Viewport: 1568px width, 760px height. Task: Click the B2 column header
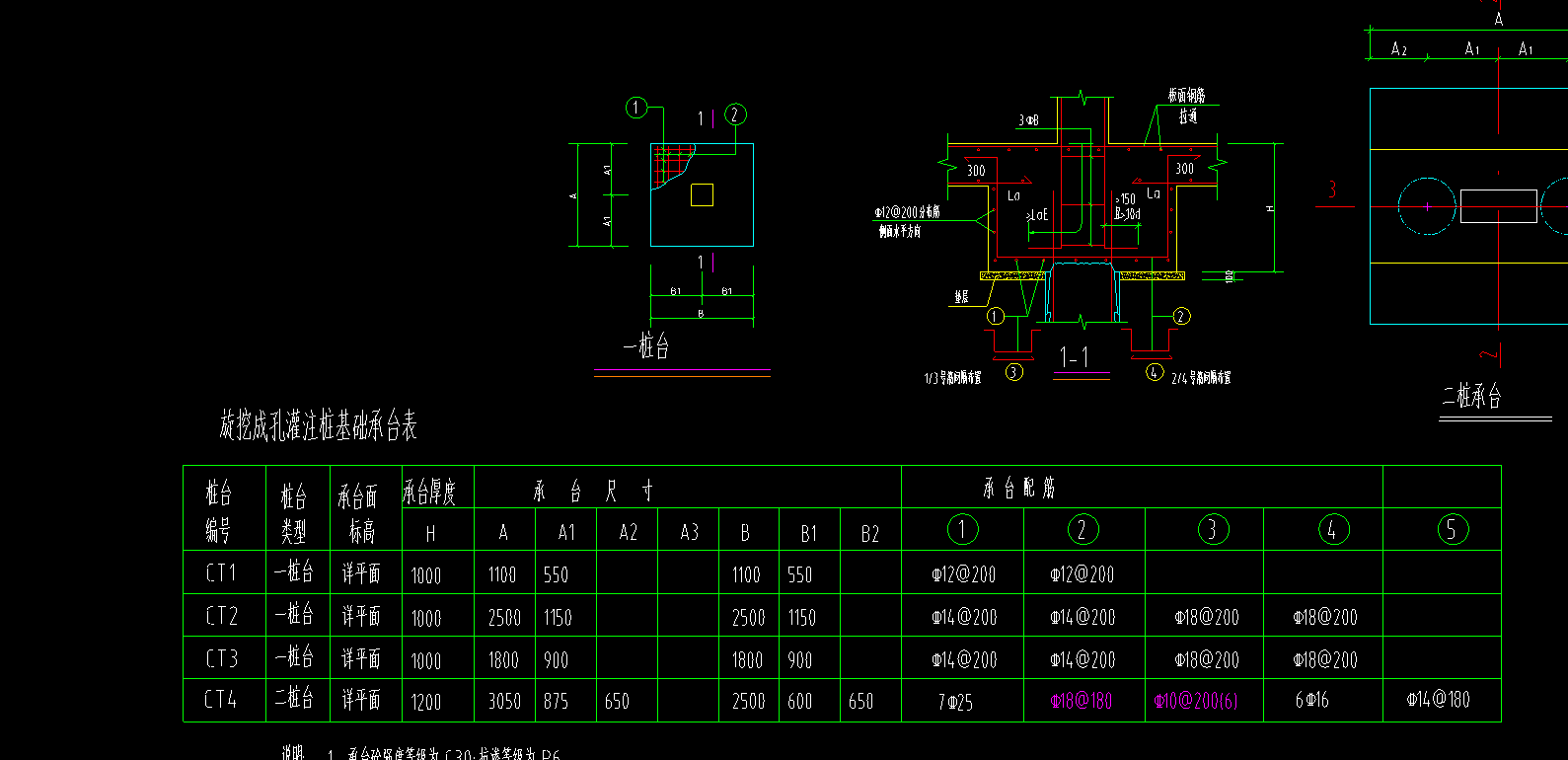[x=869, y=534]
